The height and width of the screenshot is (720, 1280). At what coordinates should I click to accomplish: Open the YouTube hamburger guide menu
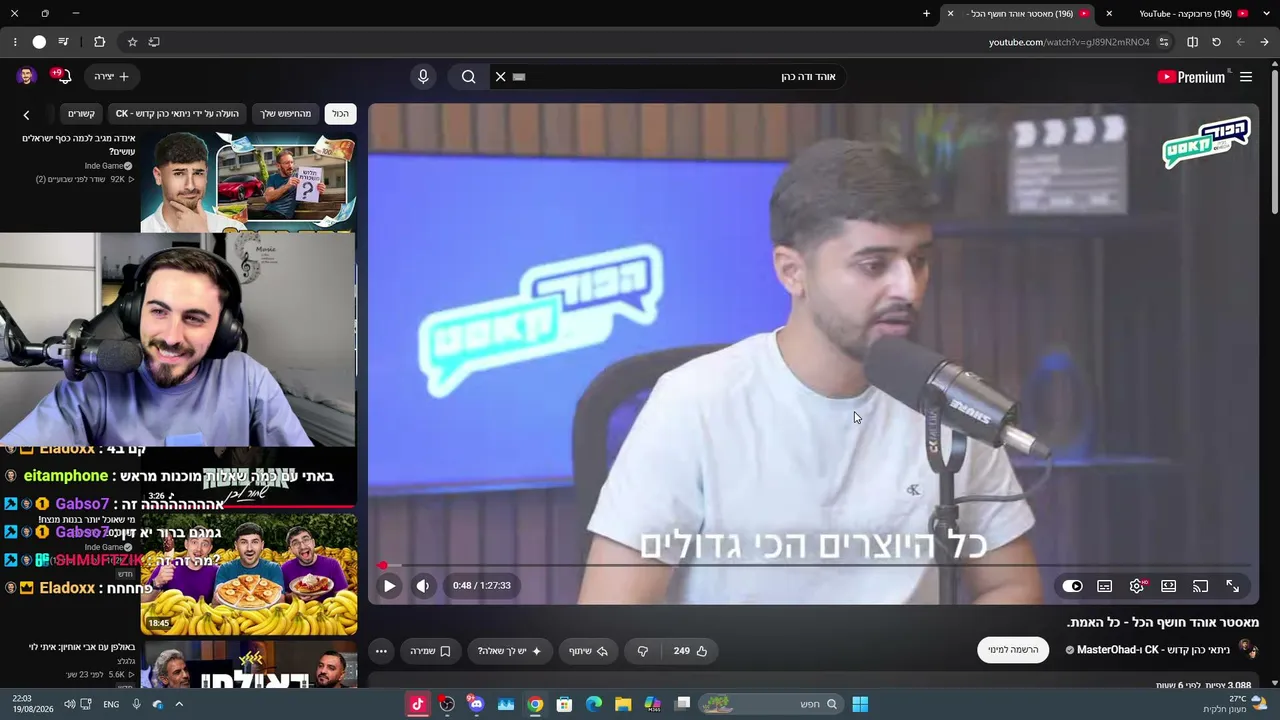pos(1246,77)
